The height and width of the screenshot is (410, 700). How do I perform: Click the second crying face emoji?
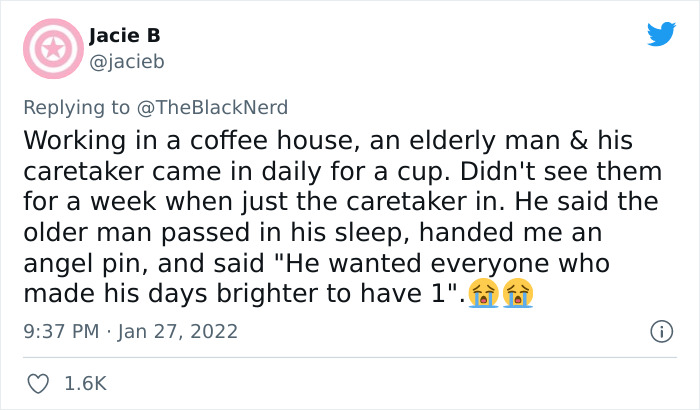point(517,294)
